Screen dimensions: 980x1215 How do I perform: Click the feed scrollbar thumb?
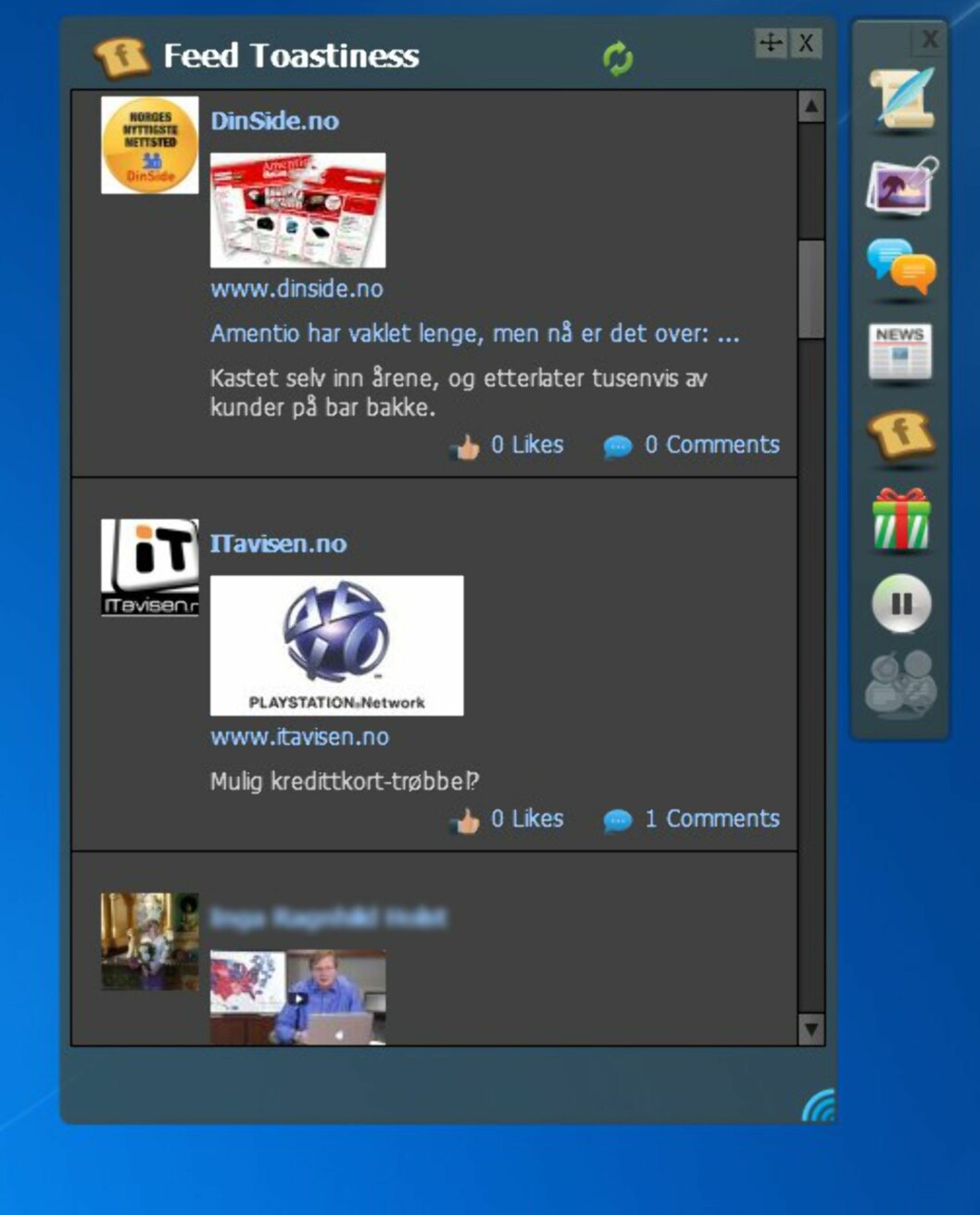[x=811, y=290]
